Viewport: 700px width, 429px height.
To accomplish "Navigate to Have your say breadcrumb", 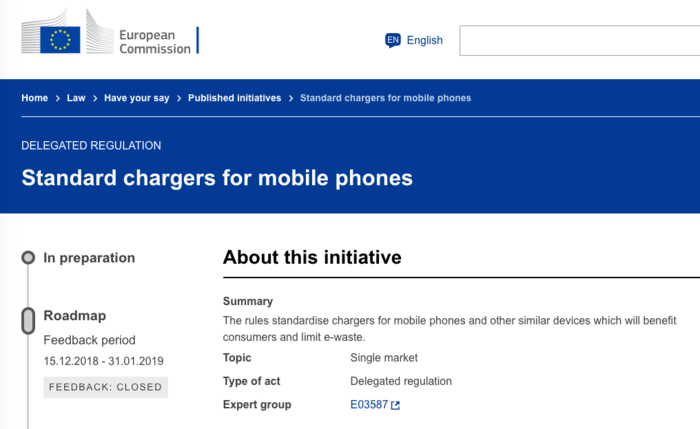I will [136, 98].
